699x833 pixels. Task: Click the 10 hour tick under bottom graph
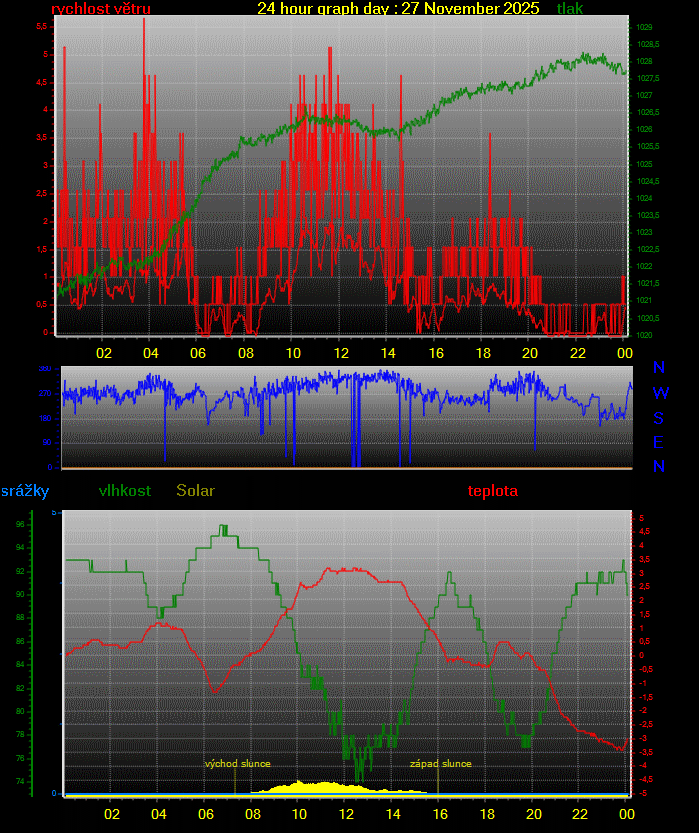coord(299,814)
